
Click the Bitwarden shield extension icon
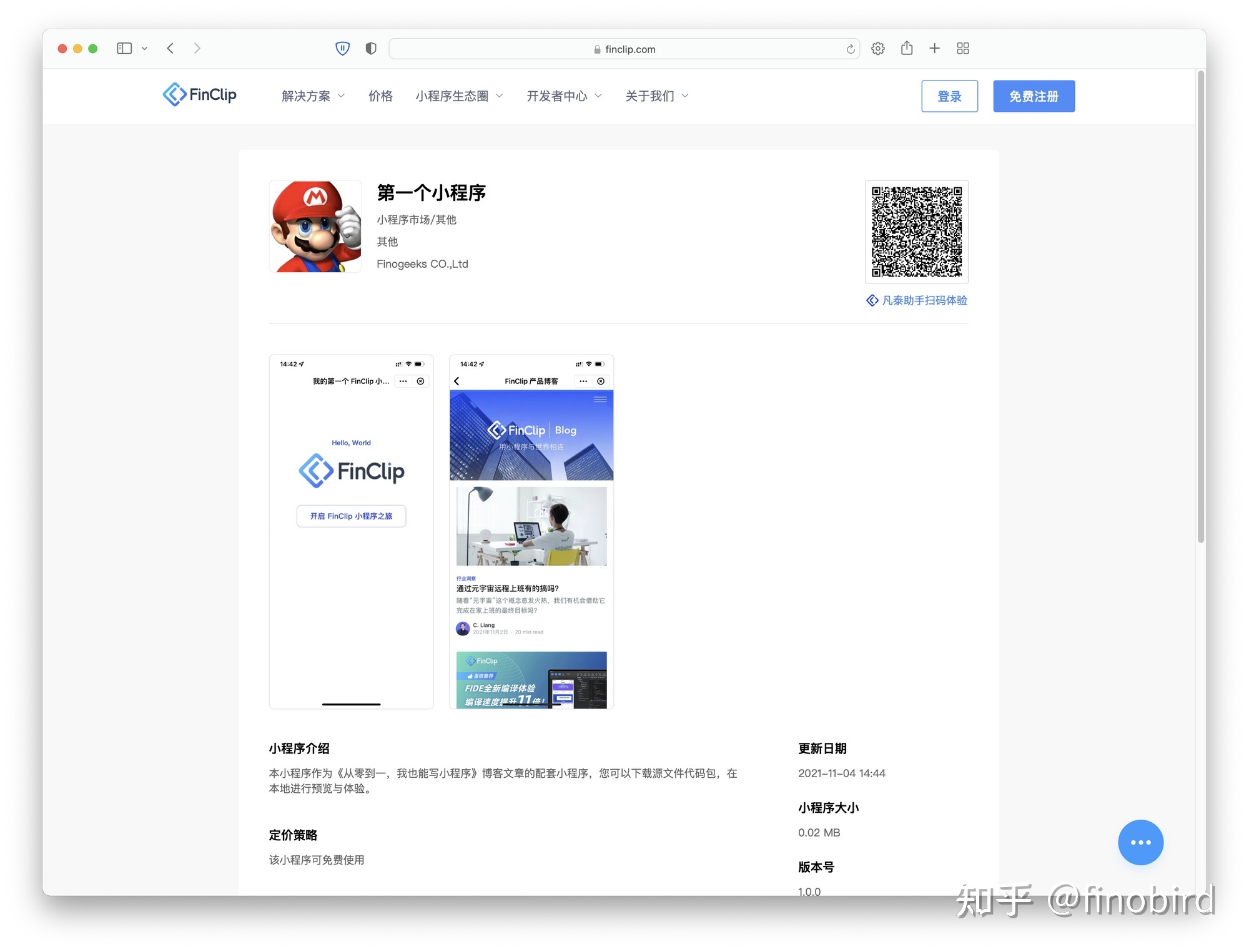click(x=342, y=48)
